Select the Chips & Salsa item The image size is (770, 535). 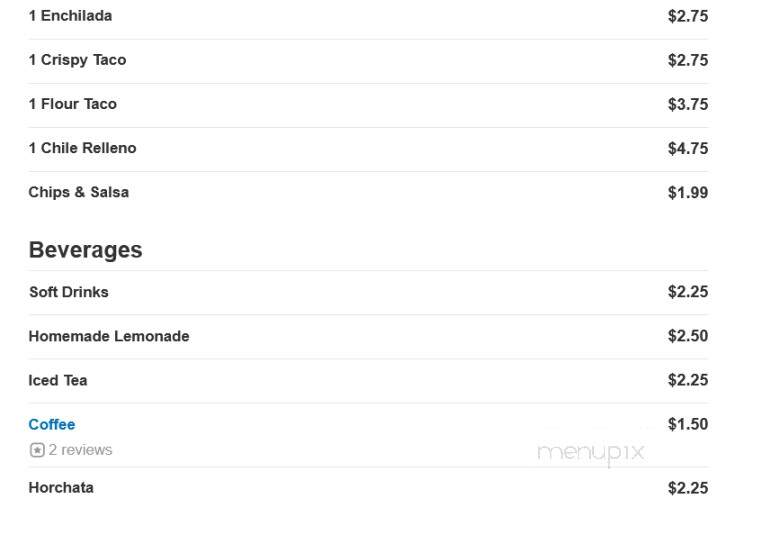[79, 192]
